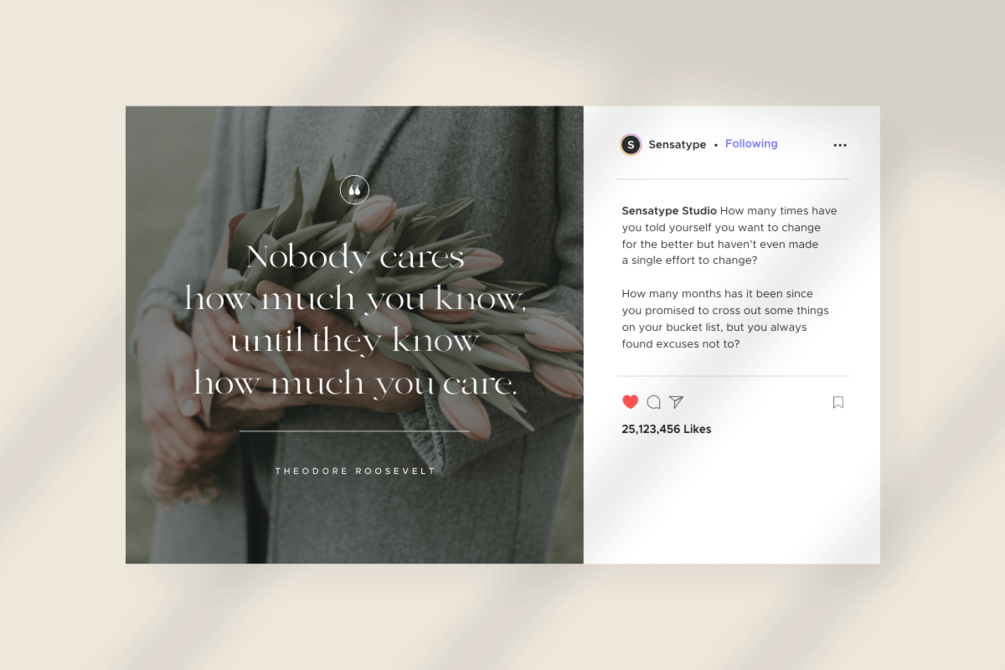This screenshot has width=1005, height=670.
Task: Click the tulip bouquet photo
Action: (354, 335)
